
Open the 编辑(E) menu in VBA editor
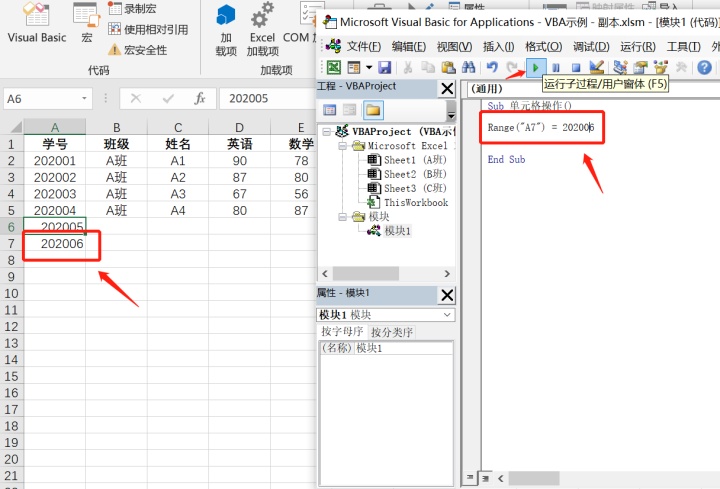pyautogui.click(x=409, y=46)
